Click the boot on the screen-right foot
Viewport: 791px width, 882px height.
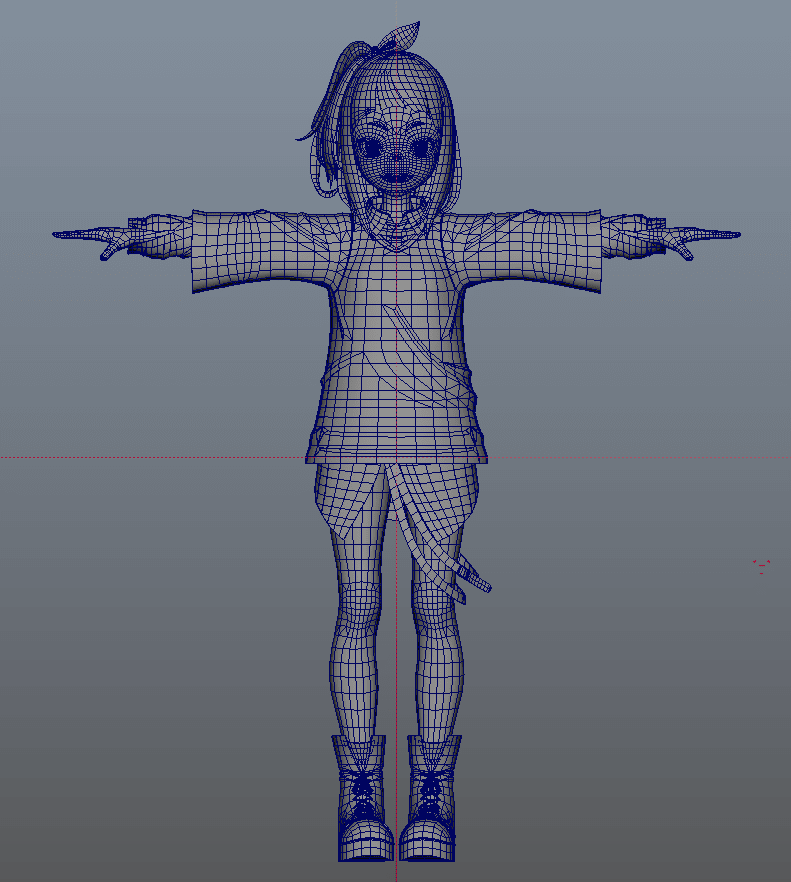point(430,797)
